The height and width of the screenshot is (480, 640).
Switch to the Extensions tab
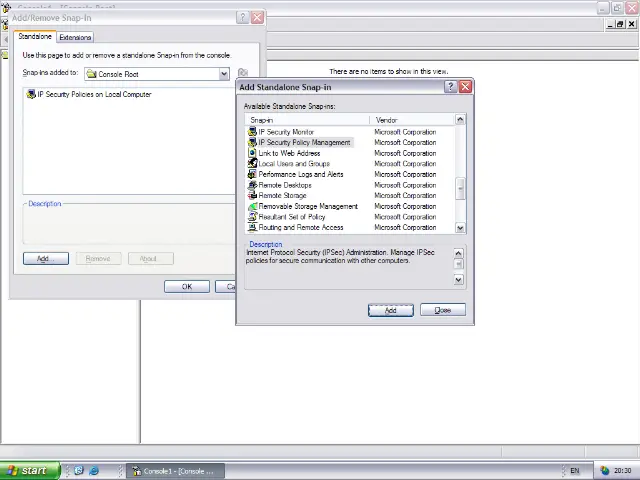75,38
